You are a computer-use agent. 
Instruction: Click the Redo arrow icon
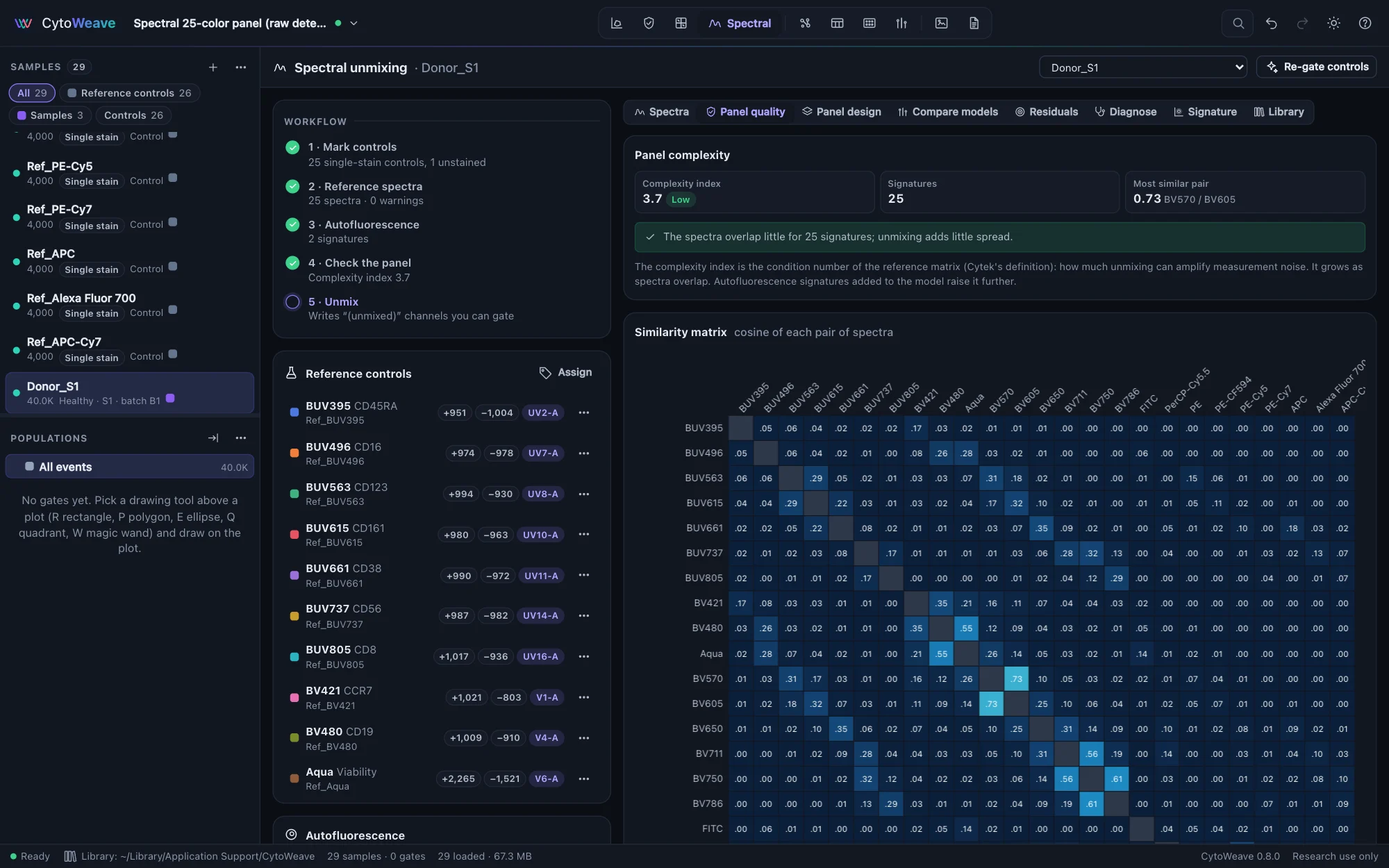[x=1302, y=23]
